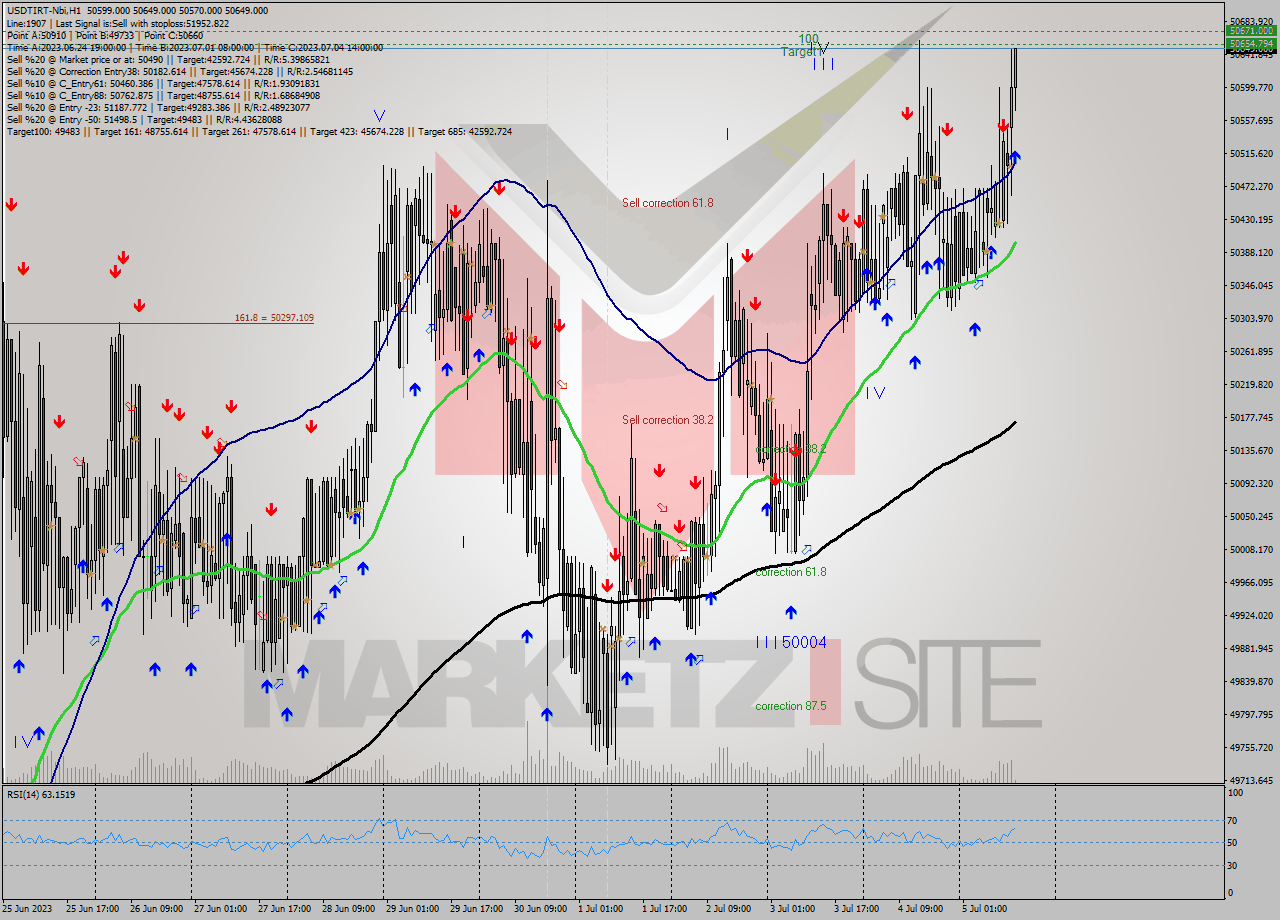
Task: Select the '29 Jun 17:00' time label
Action: pos(476,909)
